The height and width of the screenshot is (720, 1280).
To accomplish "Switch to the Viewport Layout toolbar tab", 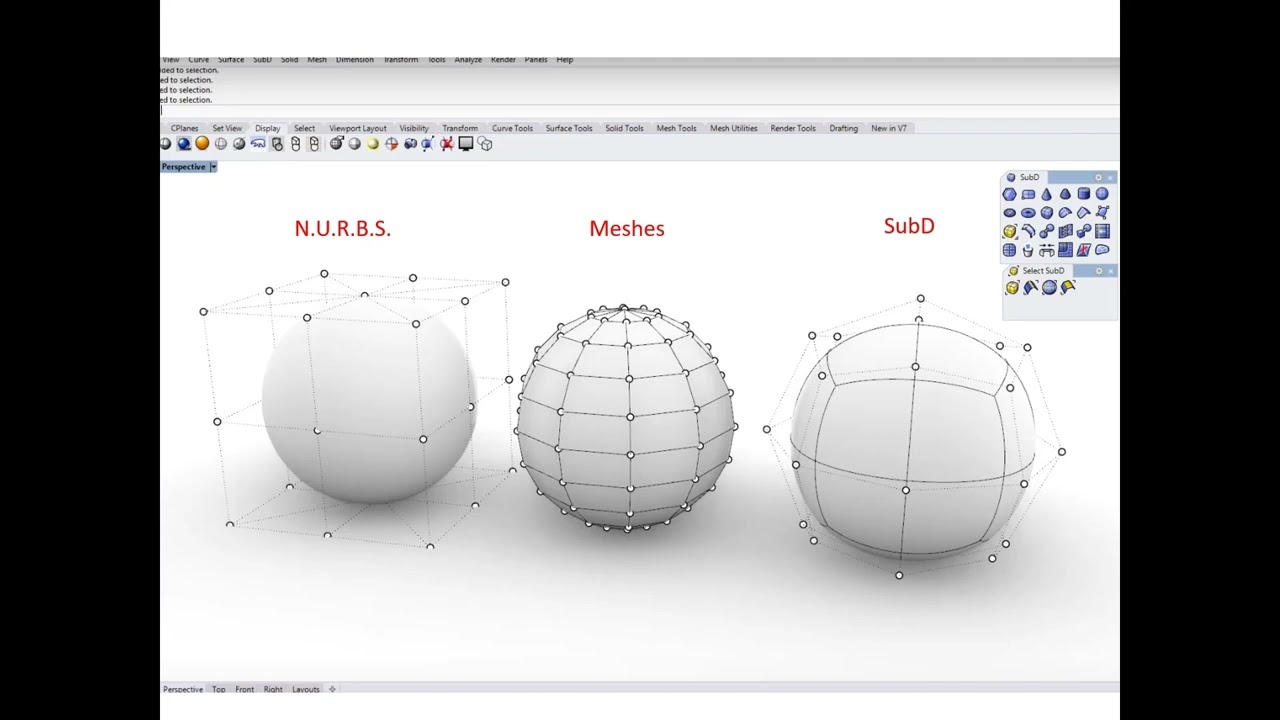I will tap(358, 128).
